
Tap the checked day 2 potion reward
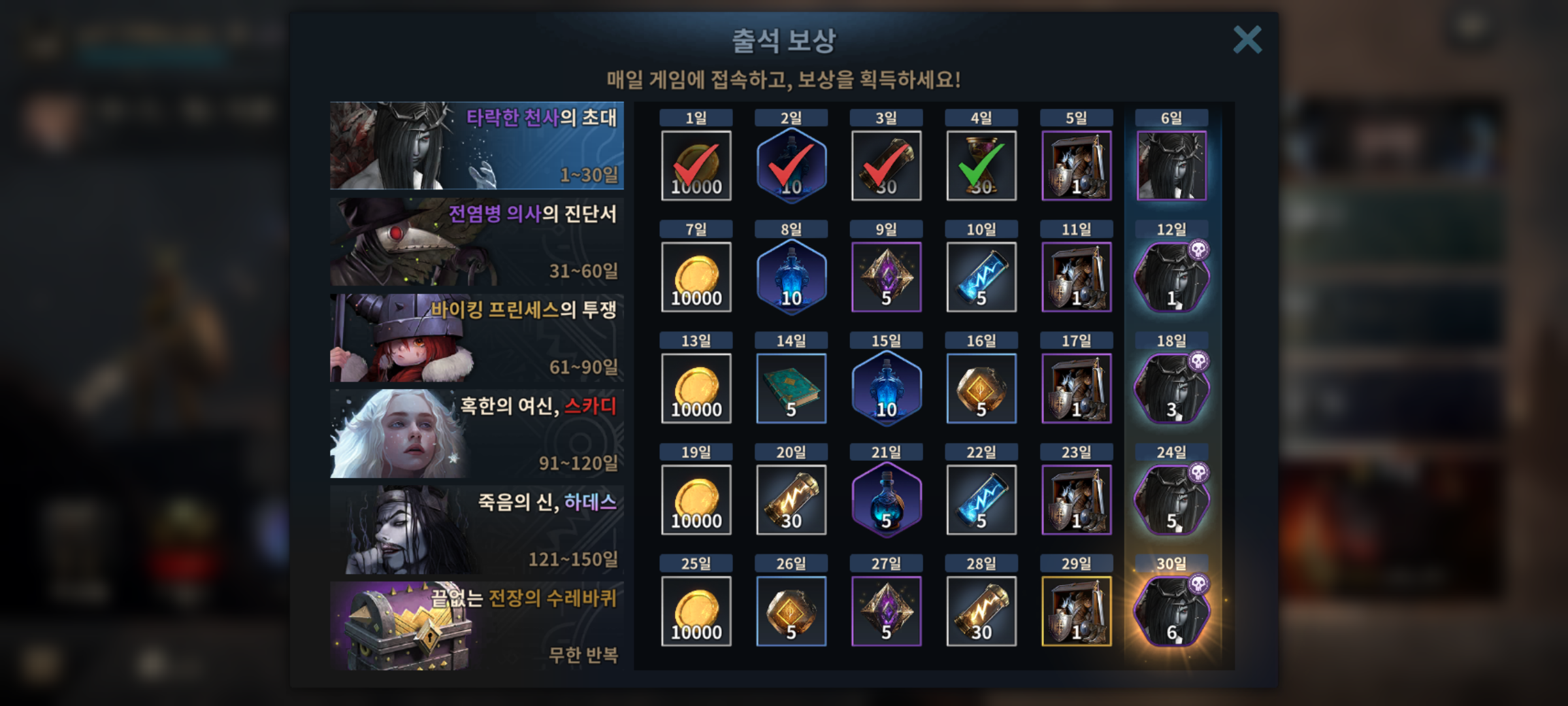[x=791, y=165]
